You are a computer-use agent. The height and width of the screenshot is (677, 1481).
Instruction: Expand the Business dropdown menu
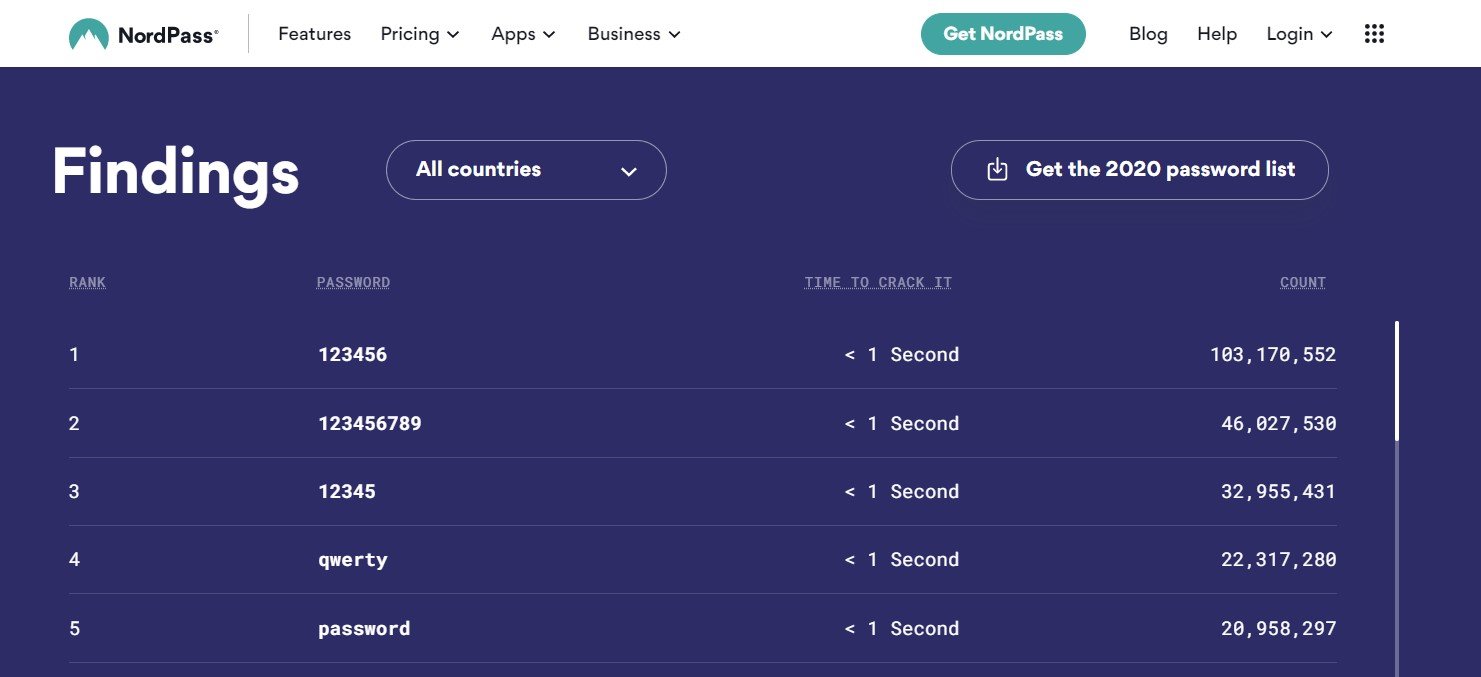point(634,34)
